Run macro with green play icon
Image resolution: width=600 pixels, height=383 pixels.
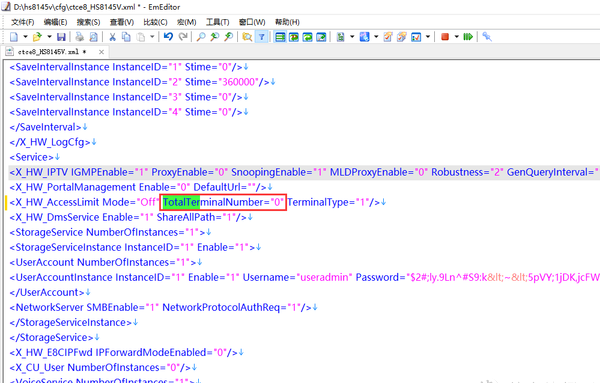pos(468,37)
